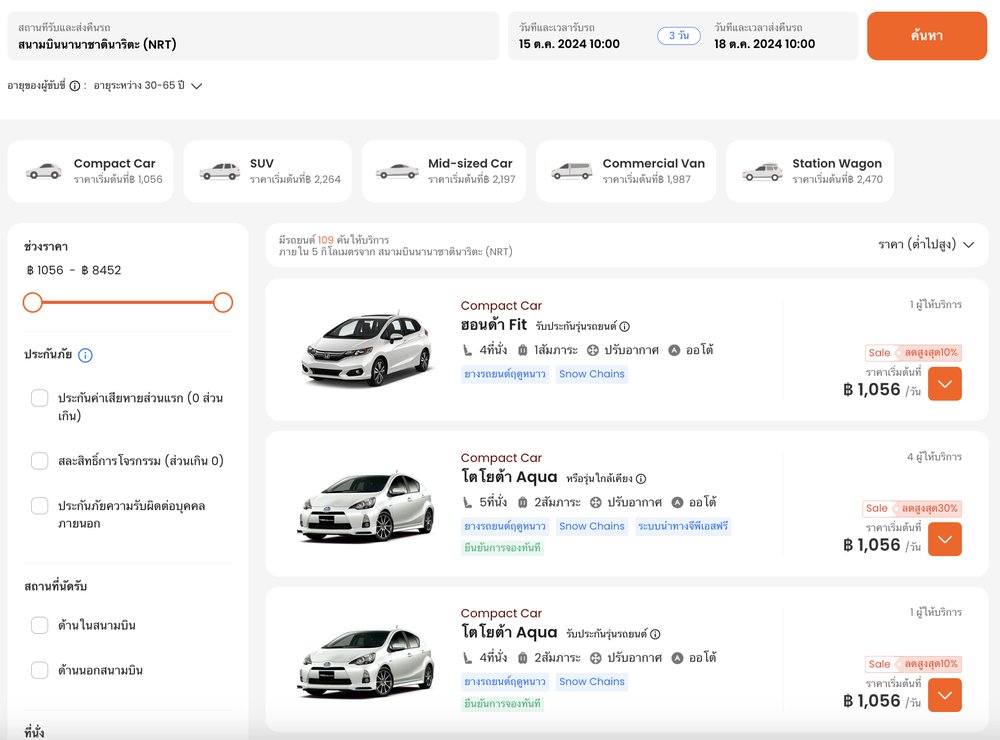Click the luggage icon beside 1สัมภาระ
This screenshot has height=740, width=1000.
522,350
